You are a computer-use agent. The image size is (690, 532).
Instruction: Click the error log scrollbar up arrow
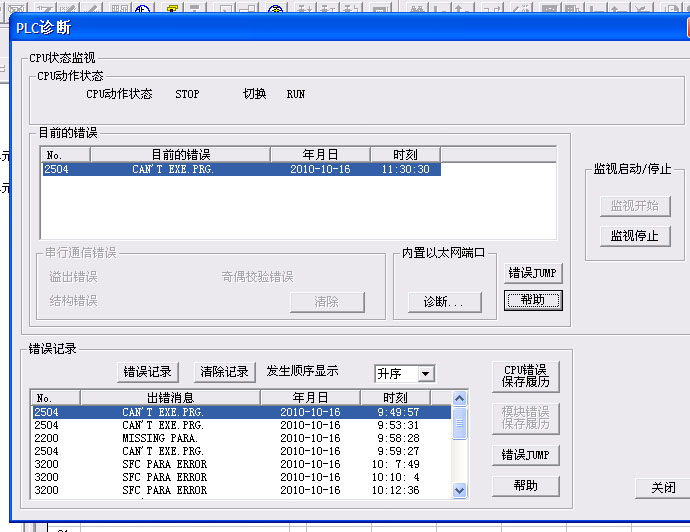pyautogui.click(x=460, y=398)
